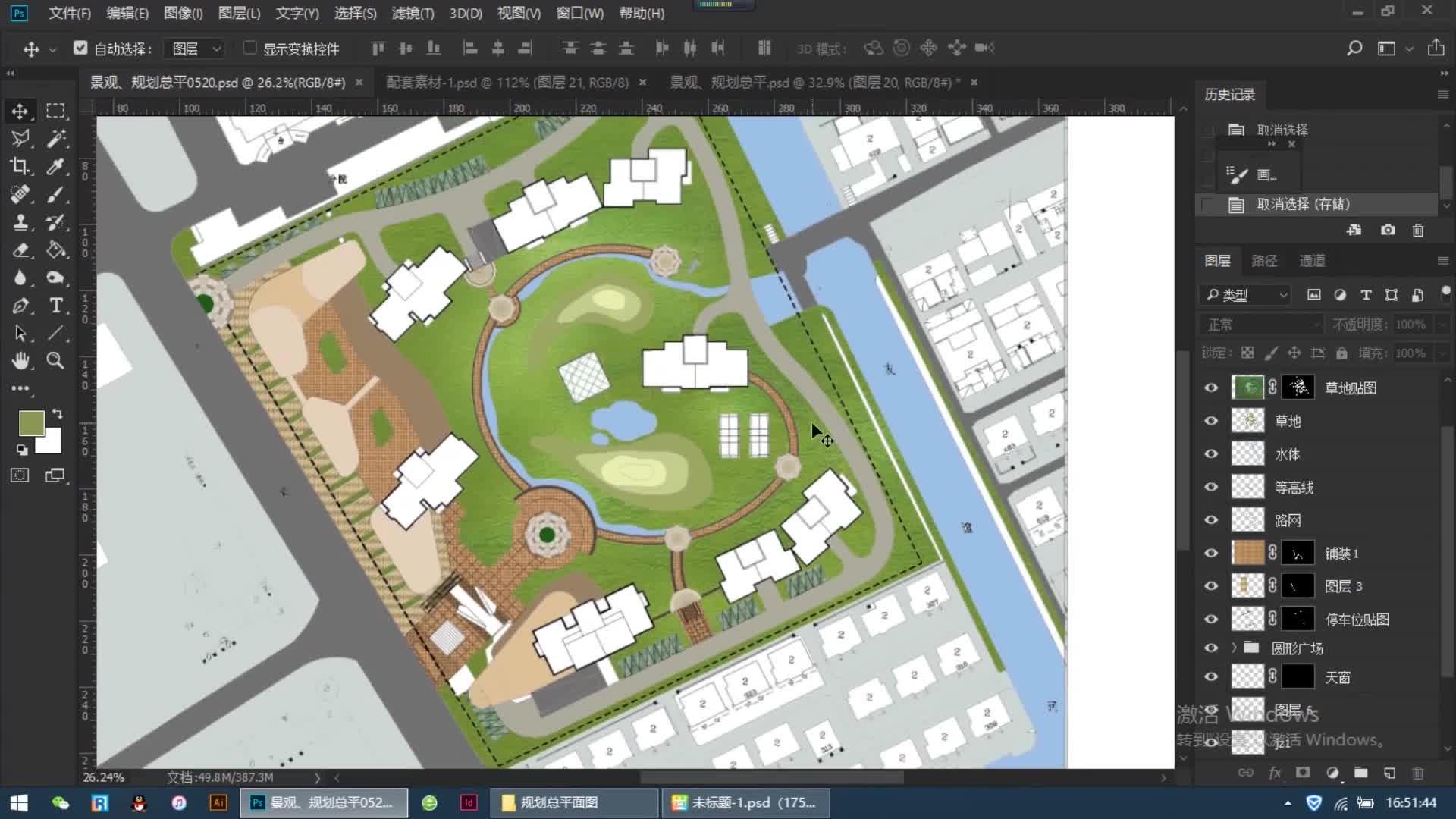Open the 类型 layer filter dropdown
The image size is (1456, 819).
[1247, 295]
